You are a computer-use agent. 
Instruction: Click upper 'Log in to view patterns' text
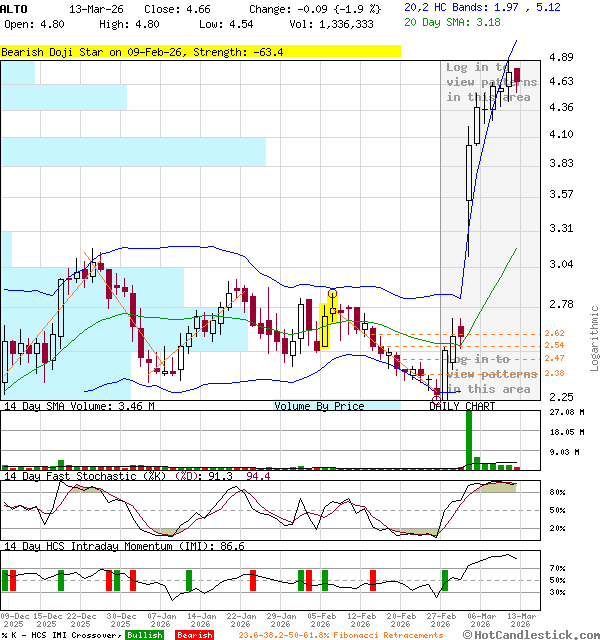pyautogui.click(x=491, y=82)
